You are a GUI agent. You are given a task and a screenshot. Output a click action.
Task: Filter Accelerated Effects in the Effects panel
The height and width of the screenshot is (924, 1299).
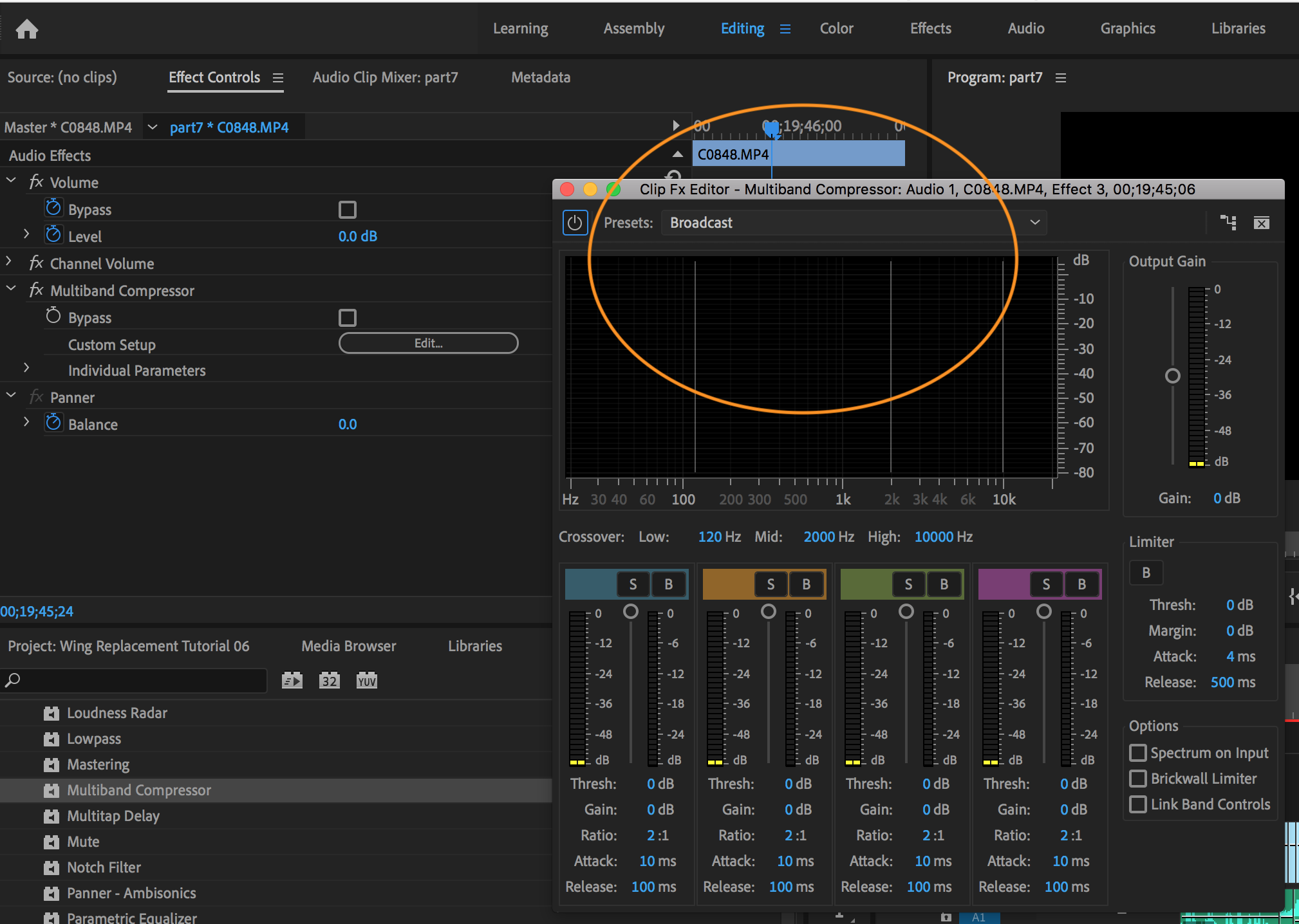point(292,680)
